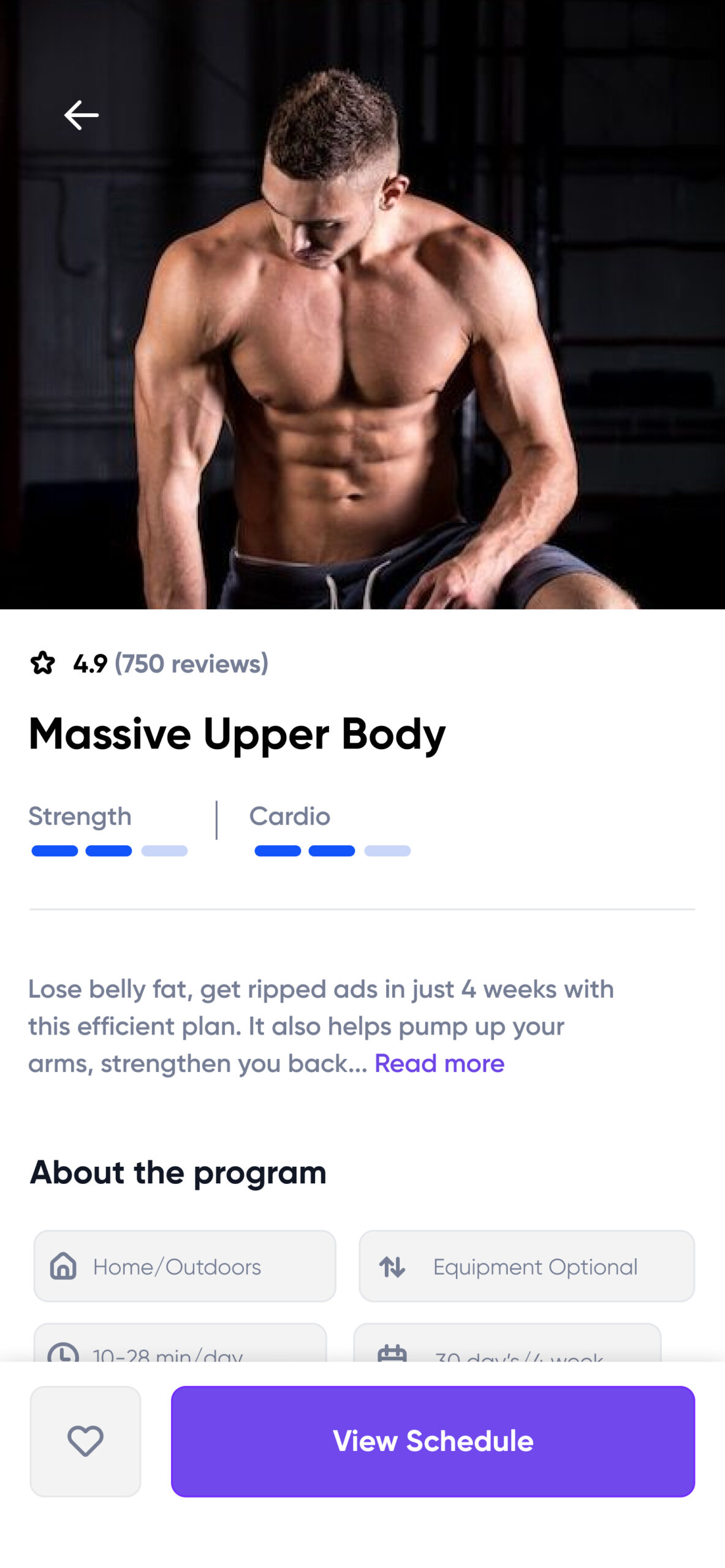Tap the heart favorite icon
The width and height of the screenshot is (725, 1568).
[x=85, y=1441]
